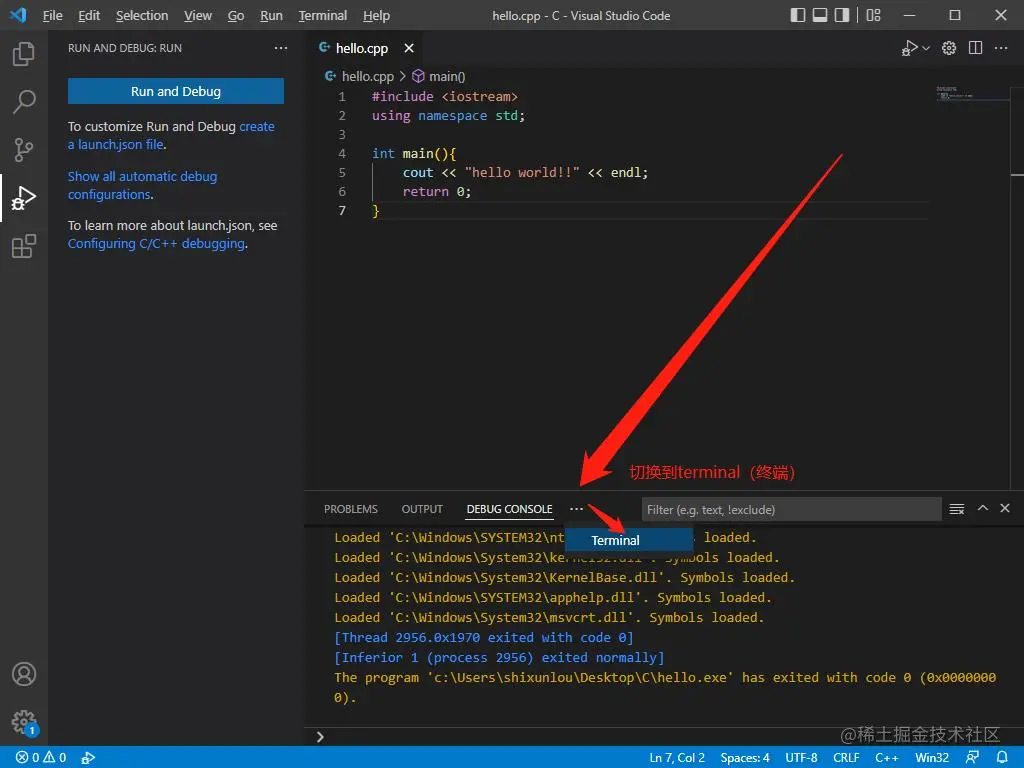Open the Edit menu

coord(89,15)
